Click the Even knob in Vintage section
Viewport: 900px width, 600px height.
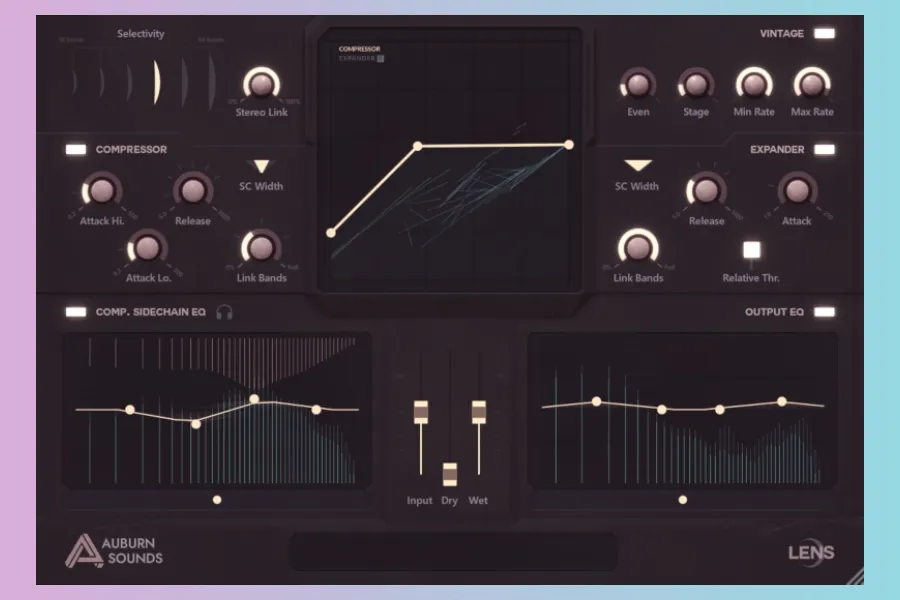click(638, 85)
